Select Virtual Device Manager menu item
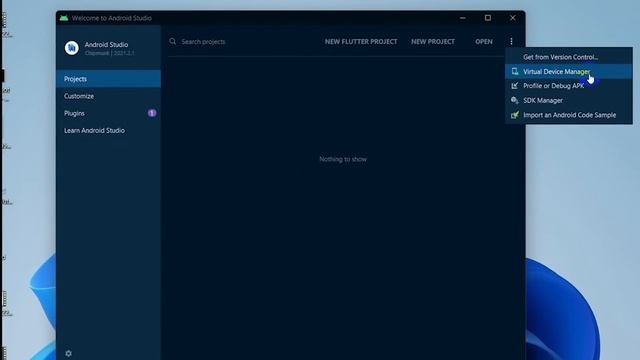The width and height of the screenshot is (640, 360). (x=569, y=71)
